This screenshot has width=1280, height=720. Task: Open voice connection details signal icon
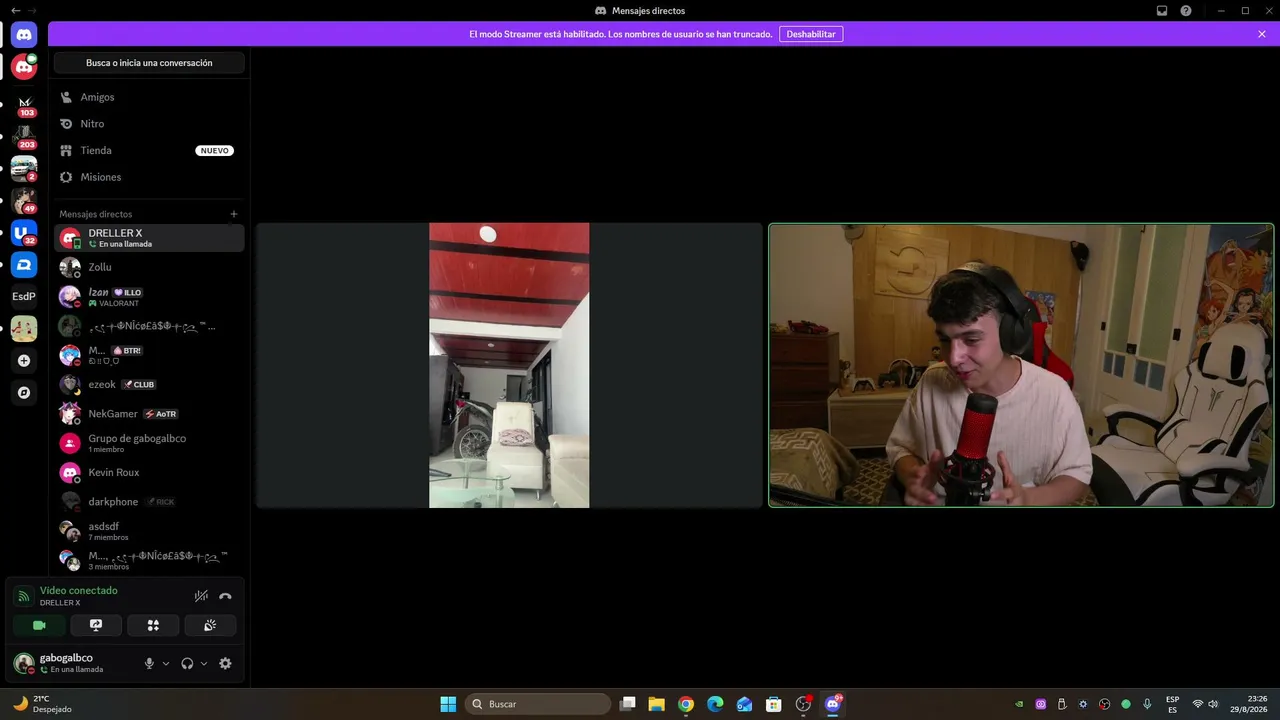point(24,596)
